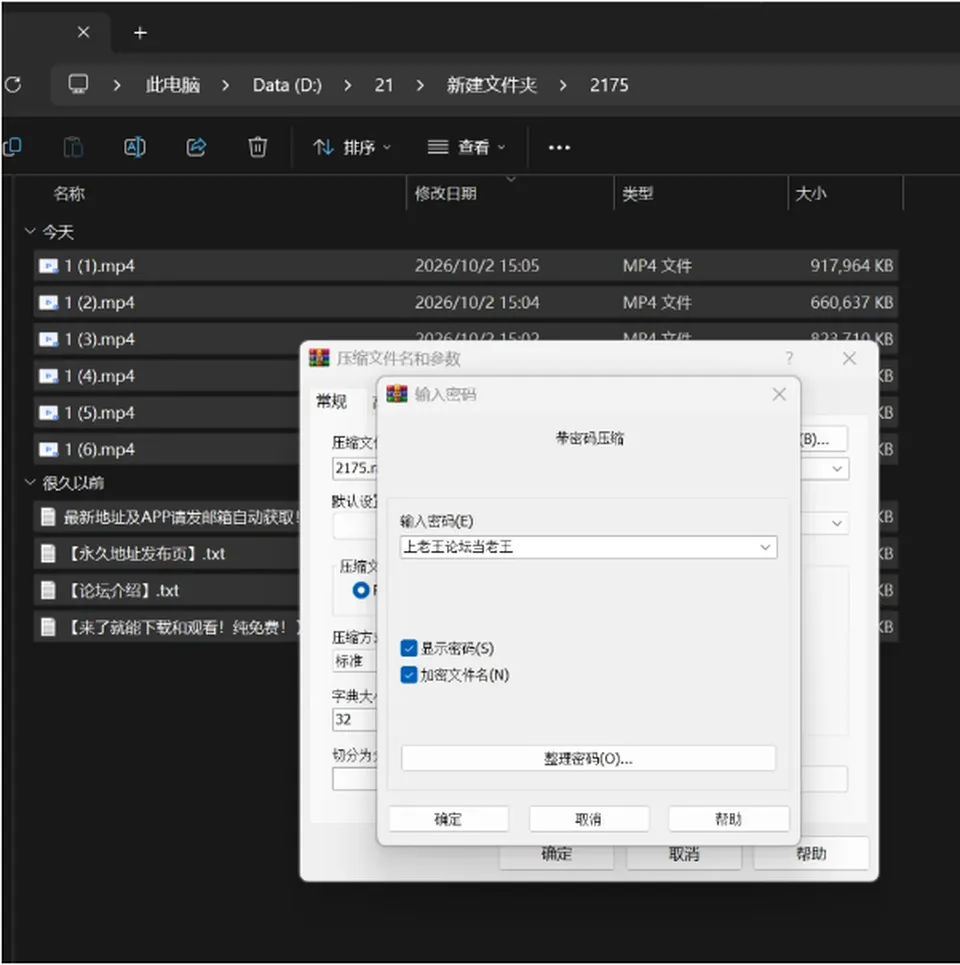Viewport: 960px width, 965px height.
Task: Collapse the 今天 group
Action: (30, 231)
